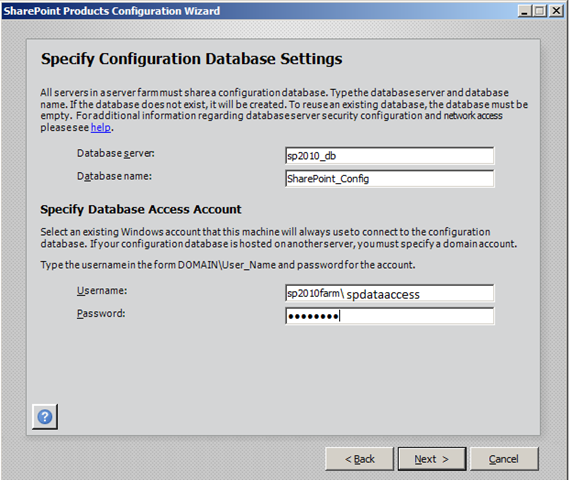Focus the Database name input field
The height and width of the screenshot is (480, 572).
point(390,179)
